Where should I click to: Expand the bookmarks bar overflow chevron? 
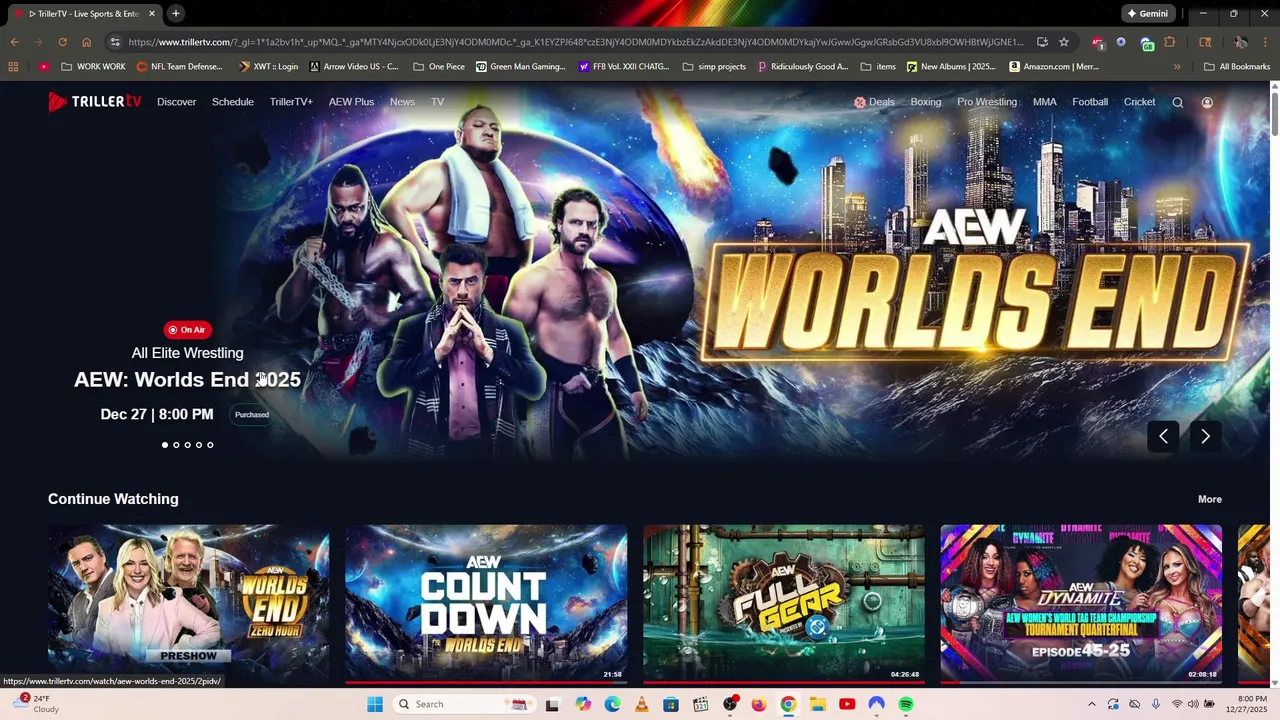click(1177, 67)
